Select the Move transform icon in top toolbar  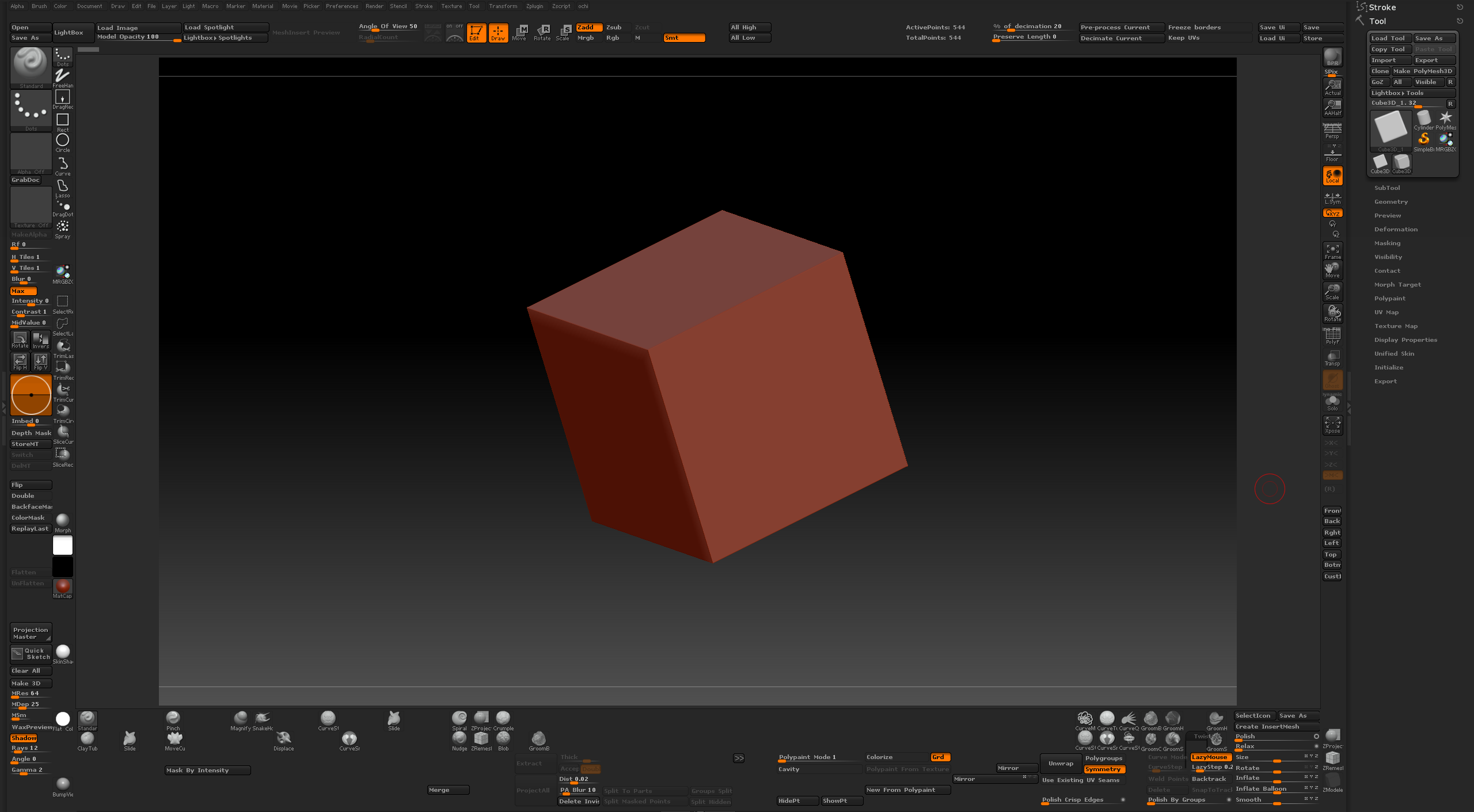521,32
